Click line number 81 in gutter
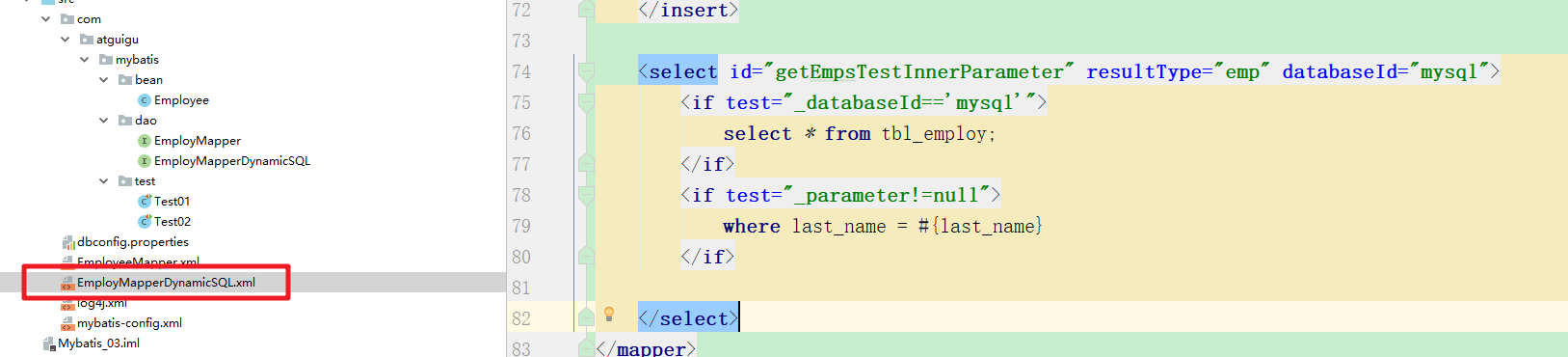The width and height of the screenshot is (1568, 357). tap(521, 288)
